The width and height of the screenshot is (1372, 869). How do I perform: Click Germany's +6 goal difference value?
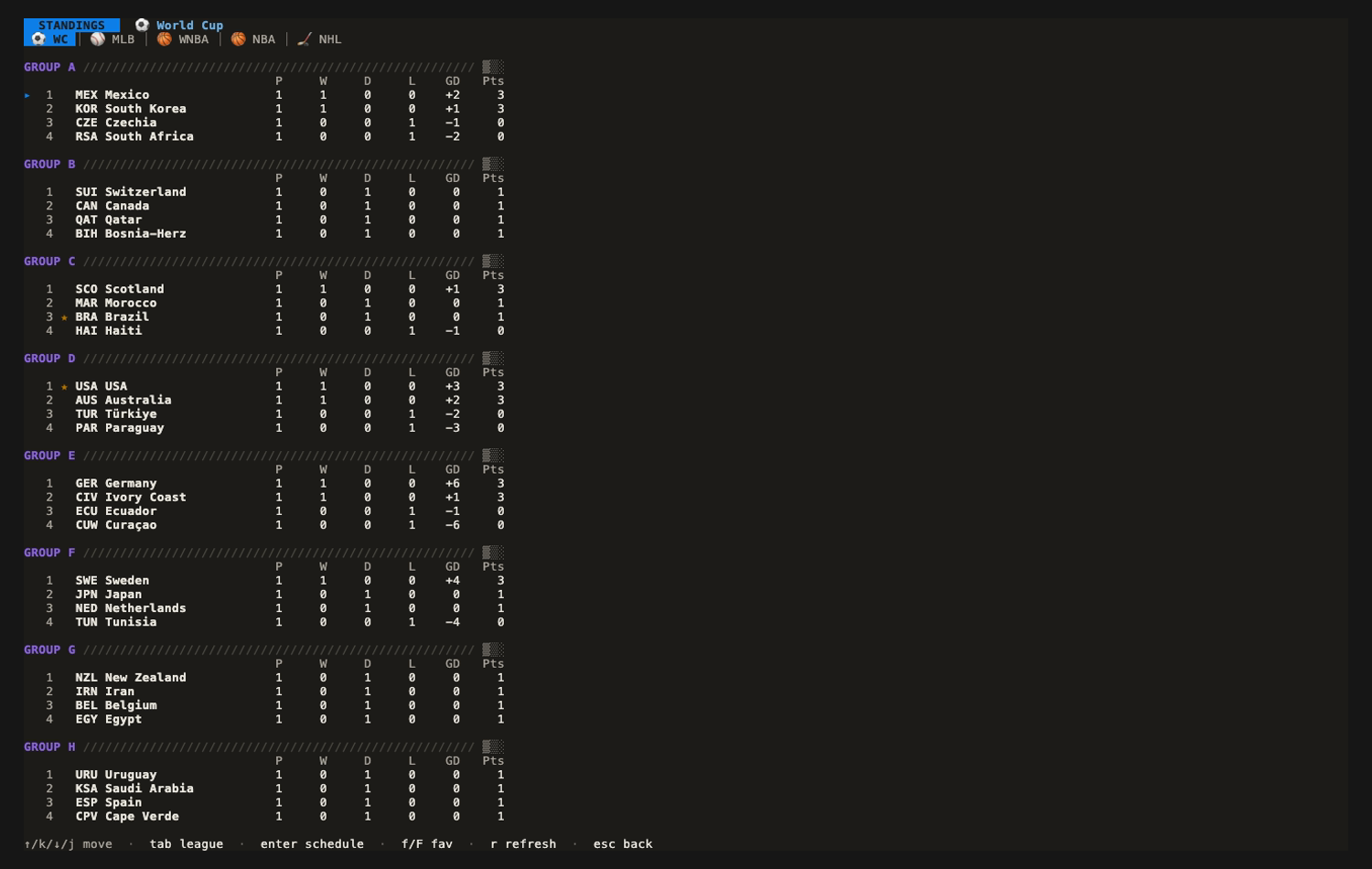[x=453, y=484]
